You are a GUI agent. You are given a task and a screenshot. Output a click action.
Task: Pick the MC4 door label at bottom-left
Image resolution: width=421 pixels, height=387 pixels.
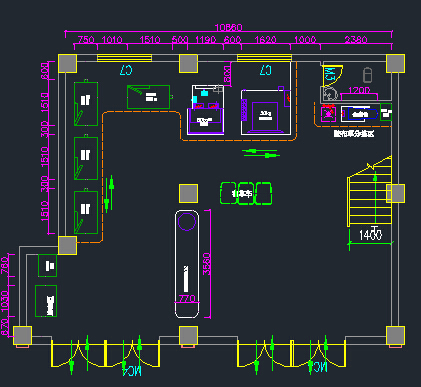132,371
